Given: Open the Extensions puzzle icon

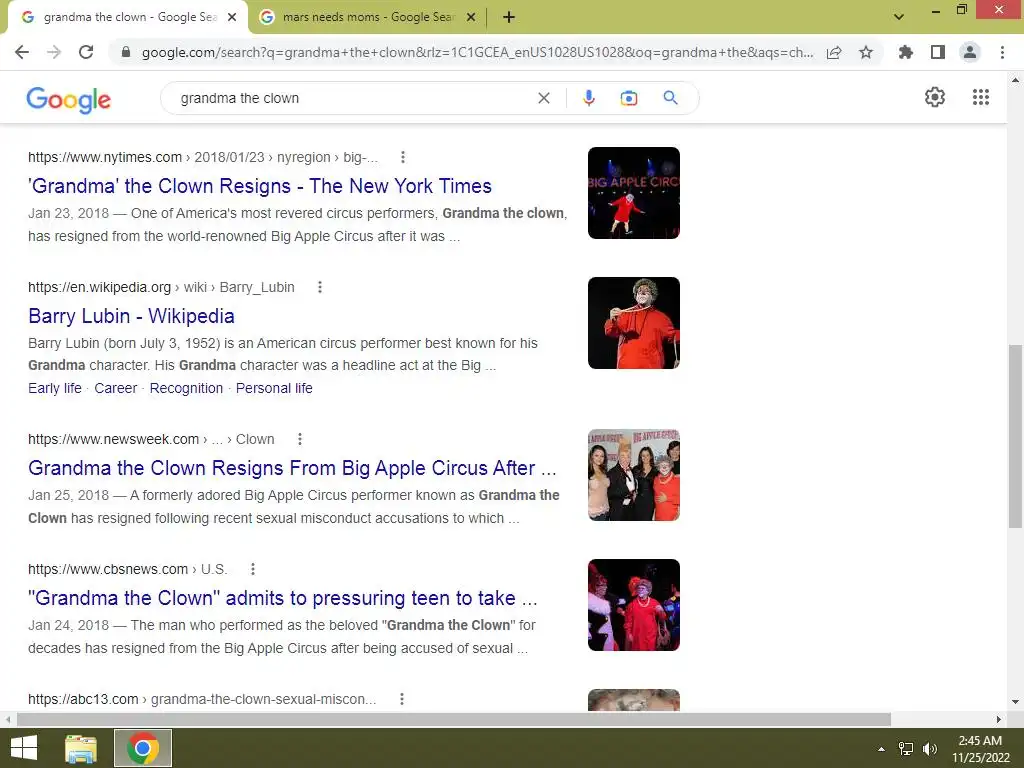Looking at the screenshot, I should point(905,52).
